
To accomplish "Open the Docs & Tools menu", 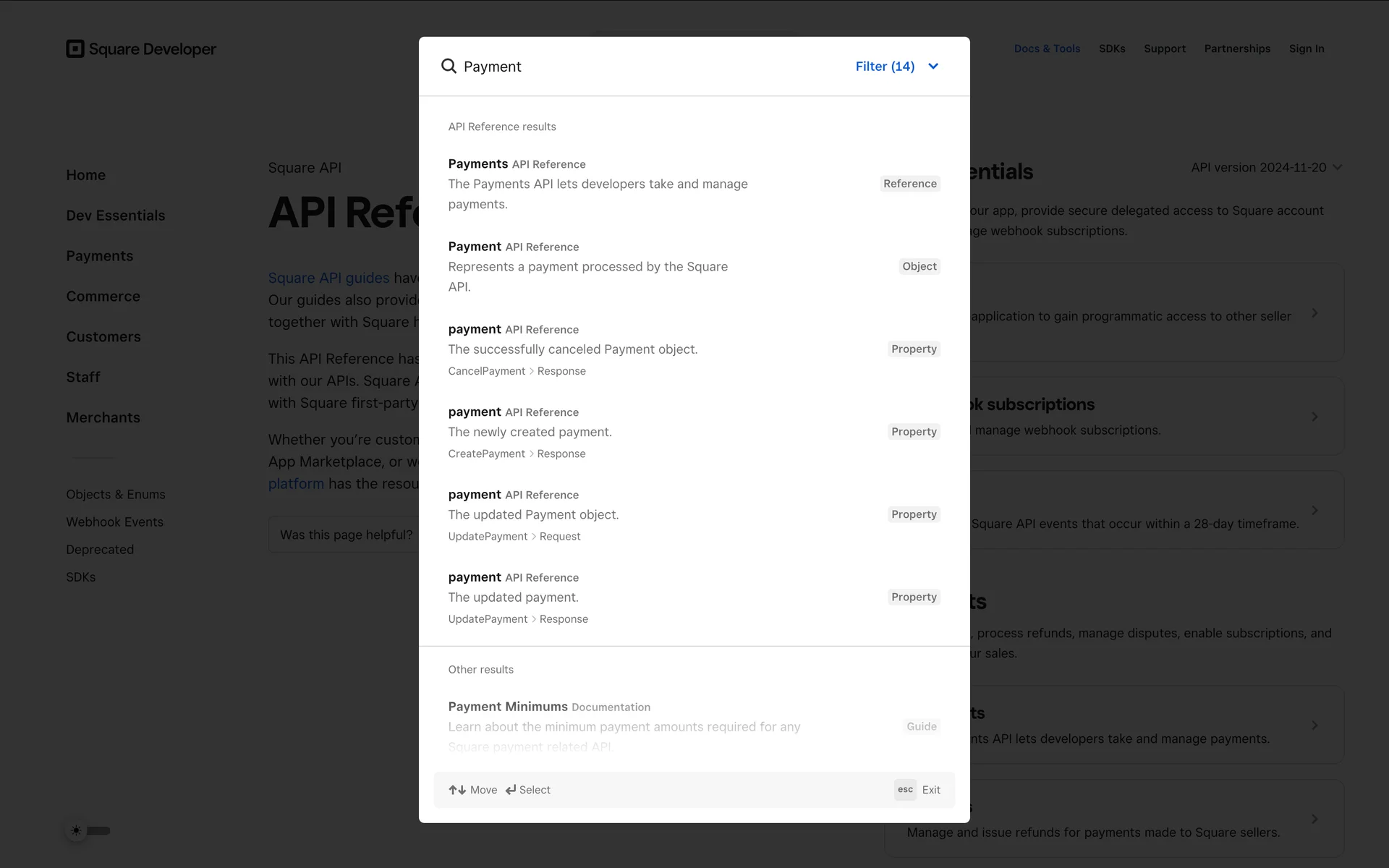I will (1046, 49).
